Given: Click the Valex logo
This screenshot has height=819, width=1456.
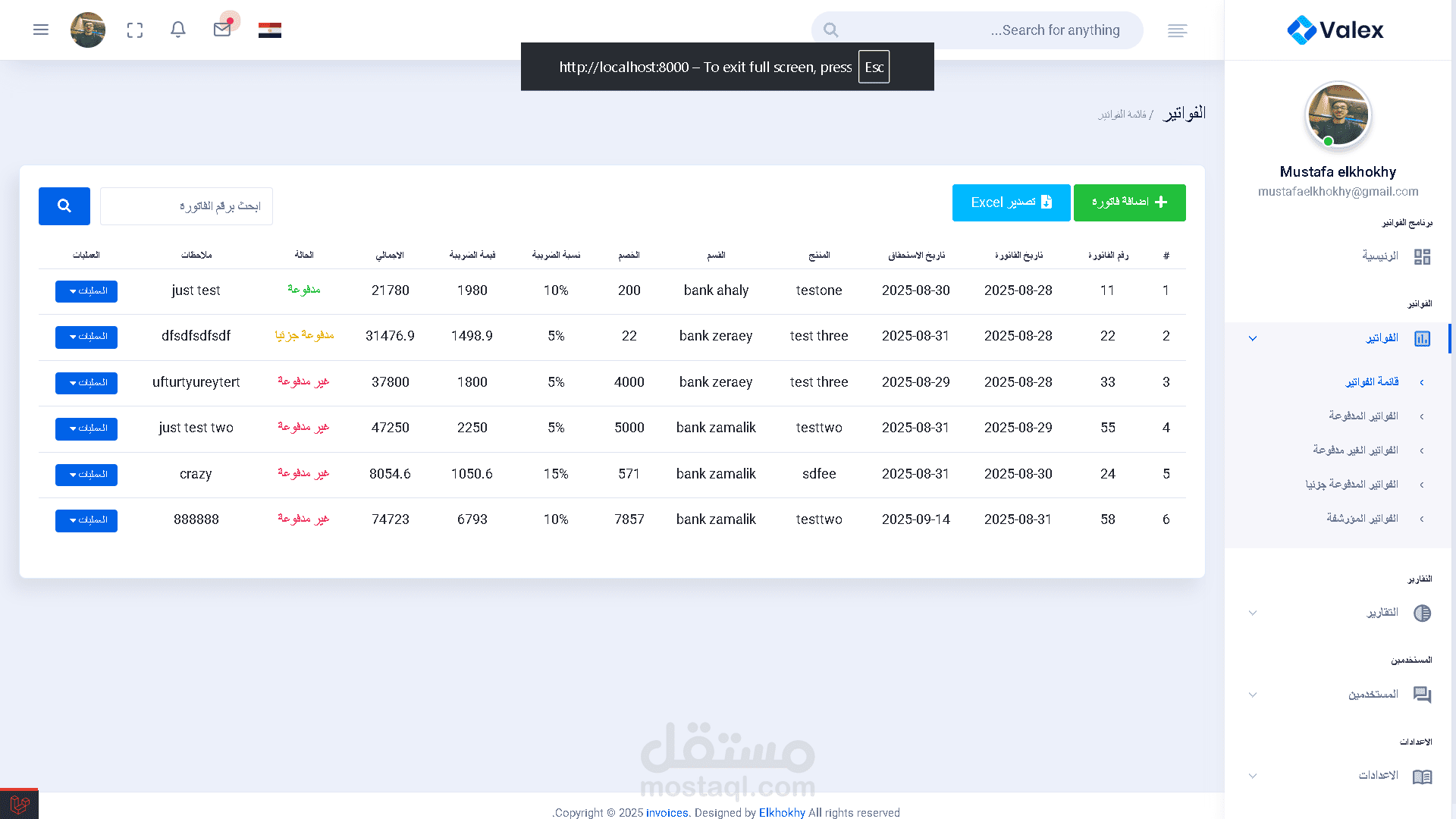Looking at the screenshot, I should pyautogui.click(x=1335, y=30).
